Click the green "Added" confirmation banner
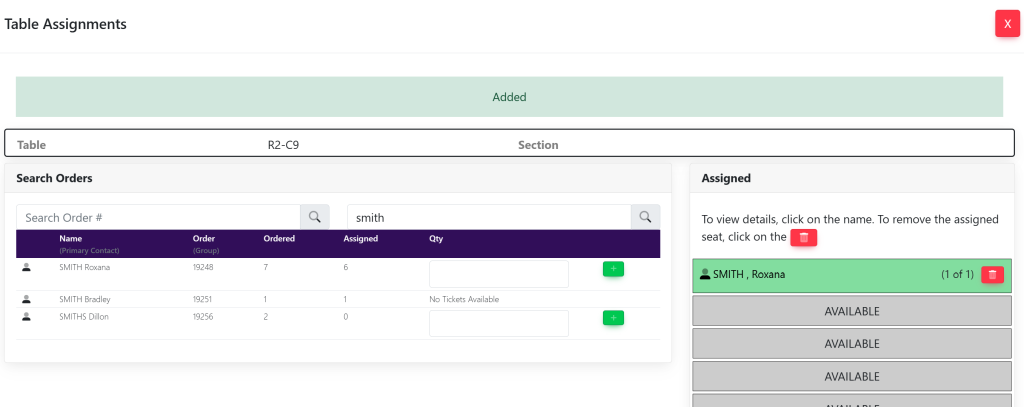The height and width of the screenshot is (407, 1024). click(509, 97)
